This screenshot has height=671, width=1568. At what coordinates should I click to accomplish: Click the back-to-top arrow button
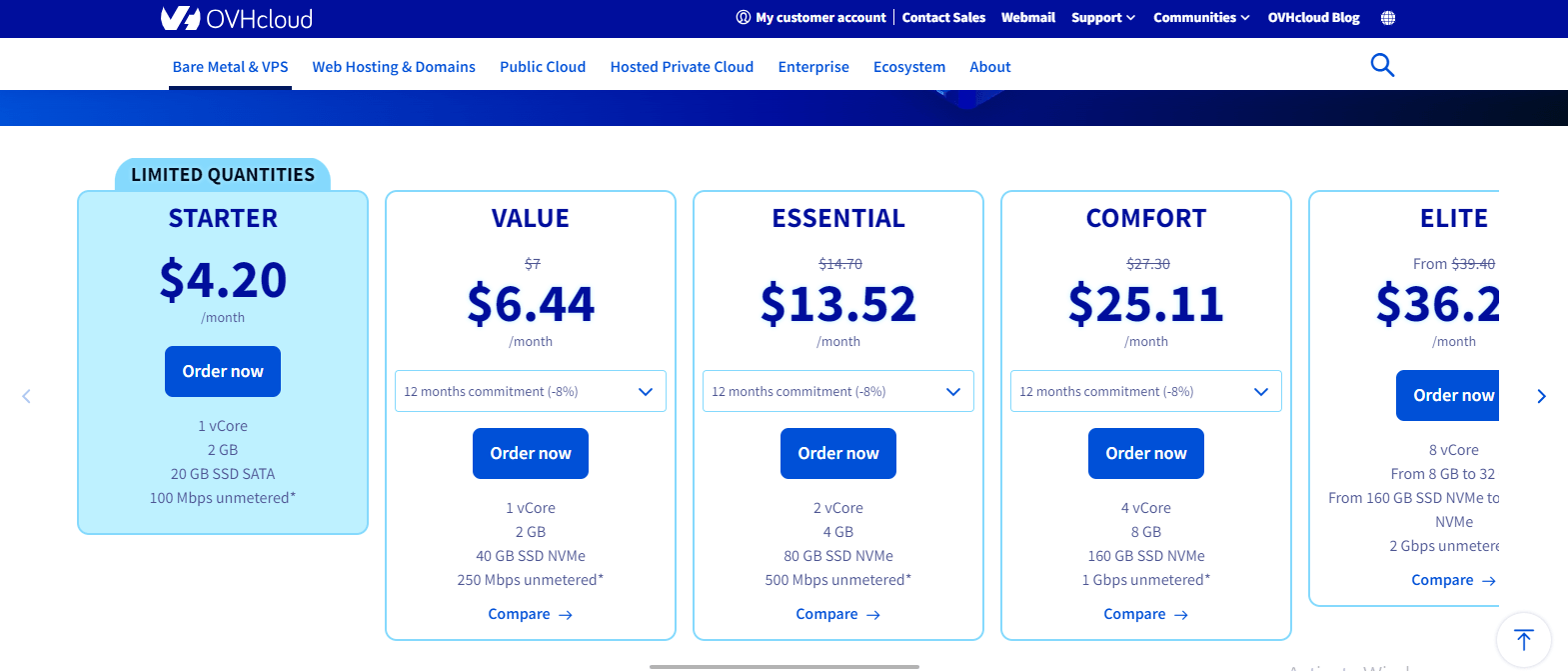(x=1523, y=639)
